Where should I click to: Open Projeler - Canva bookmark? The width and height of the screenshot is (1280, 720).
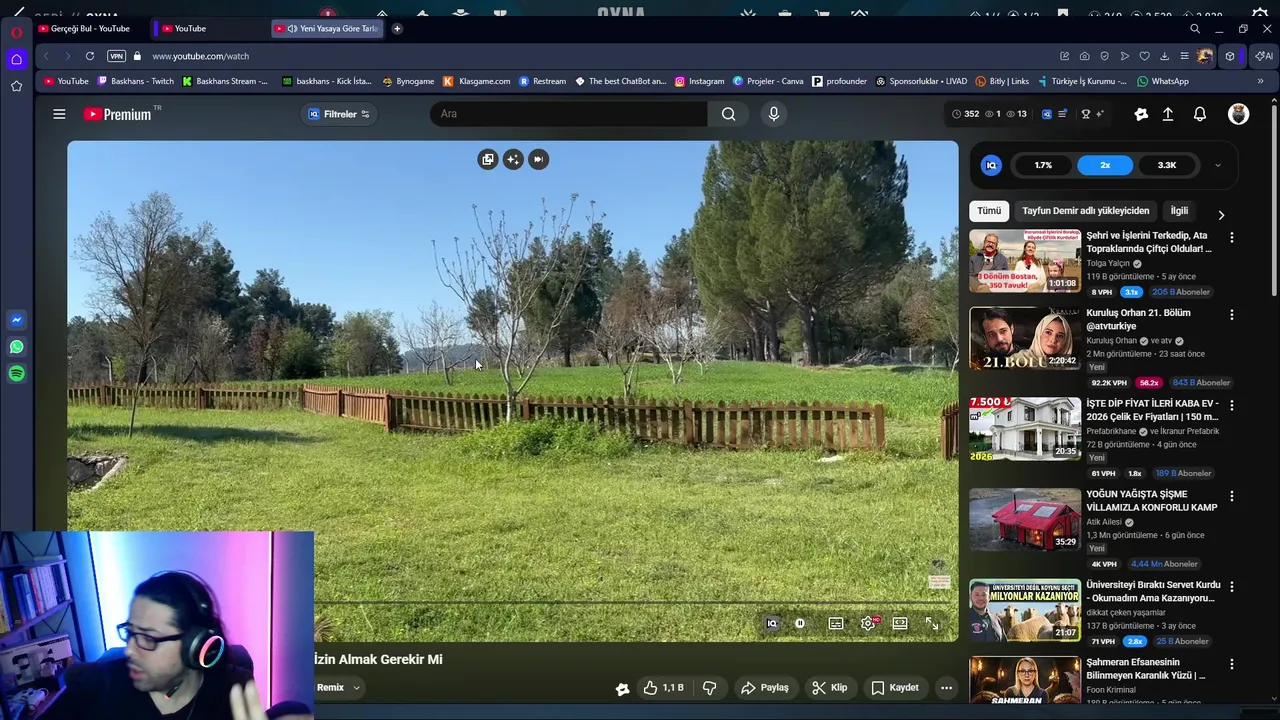(768, 81)
